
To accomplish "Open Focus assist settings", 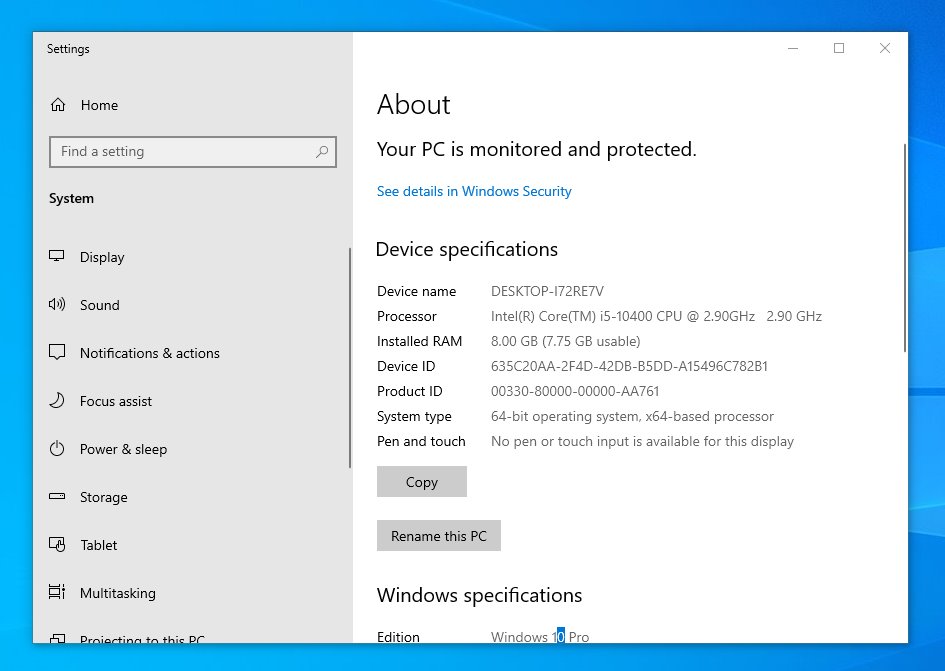I will (x=116, y=401).
